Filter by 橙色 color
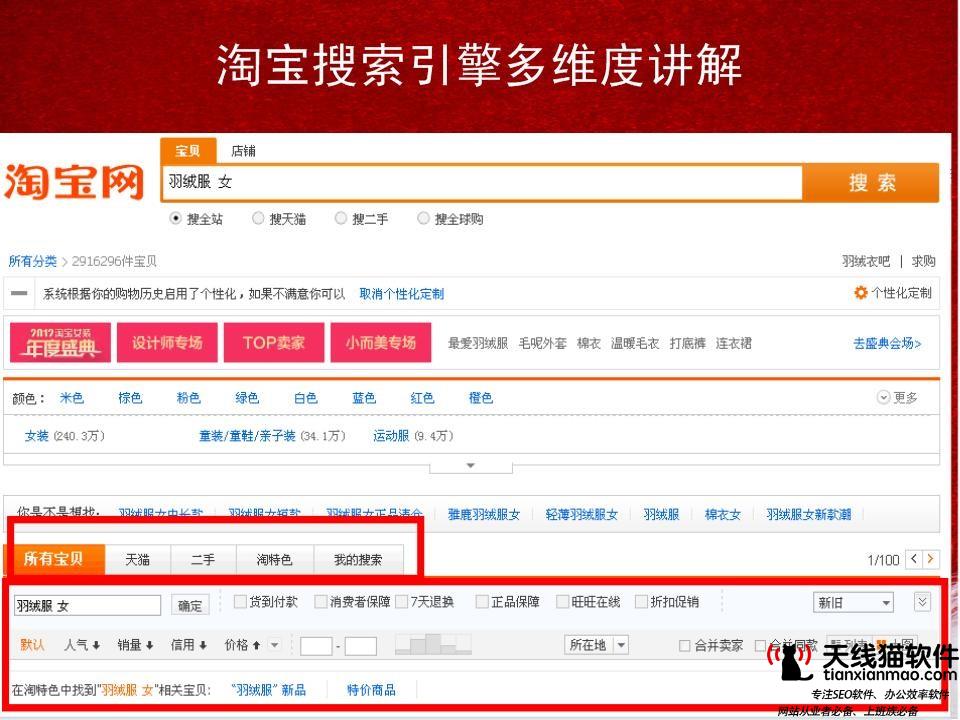This screenshot has height=720, width=960. click(481, 398)
